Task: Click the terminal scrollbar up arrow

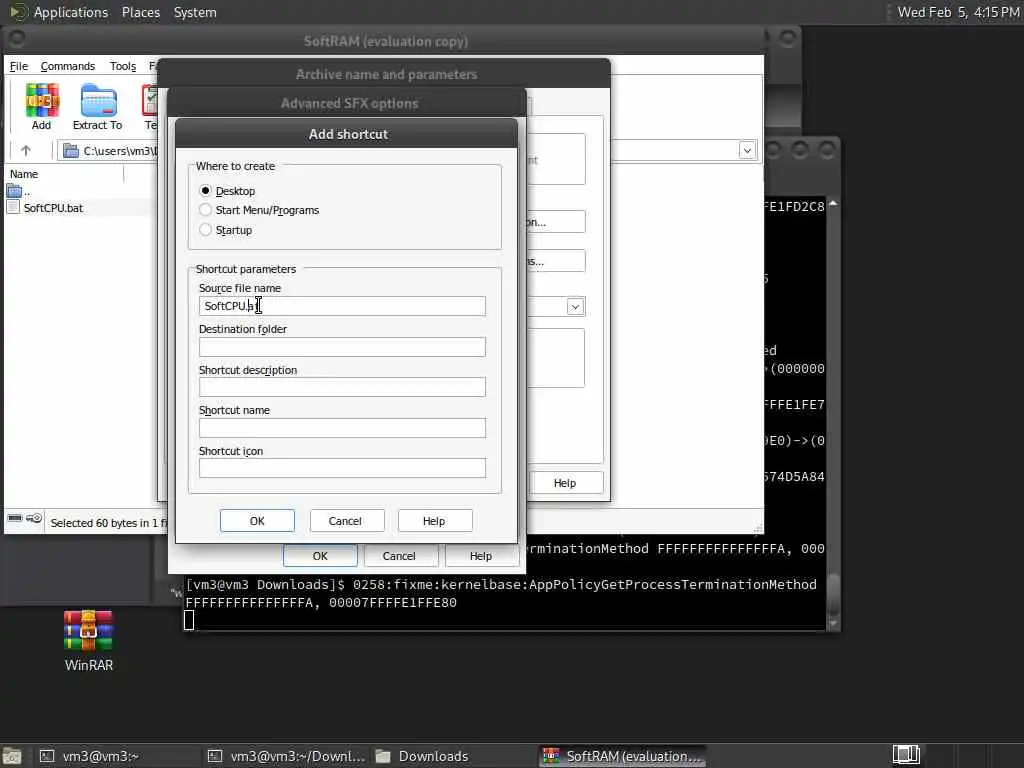Action: 833,204
